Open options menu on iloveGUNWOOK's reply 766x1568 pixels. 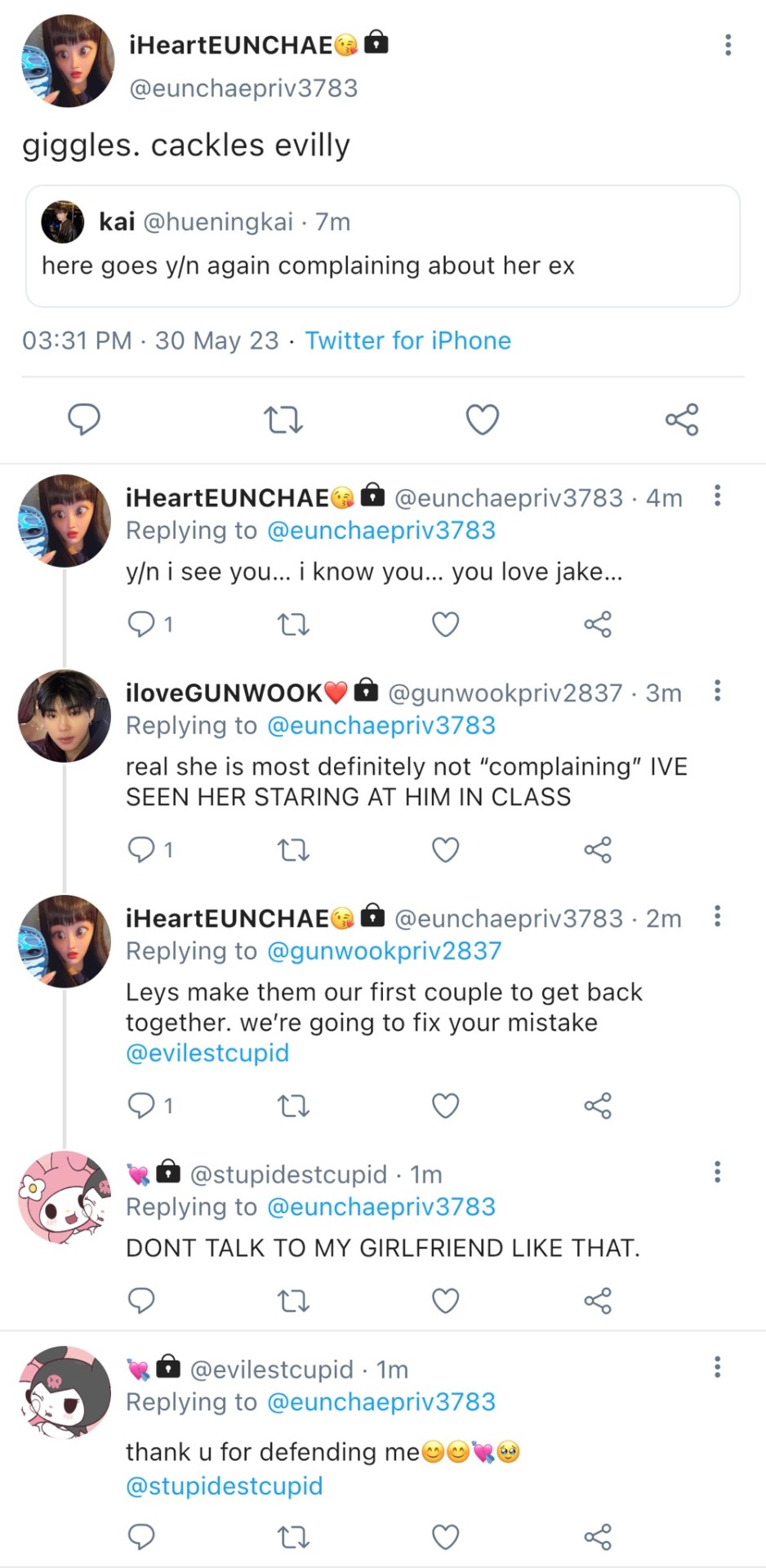(717, 691)
